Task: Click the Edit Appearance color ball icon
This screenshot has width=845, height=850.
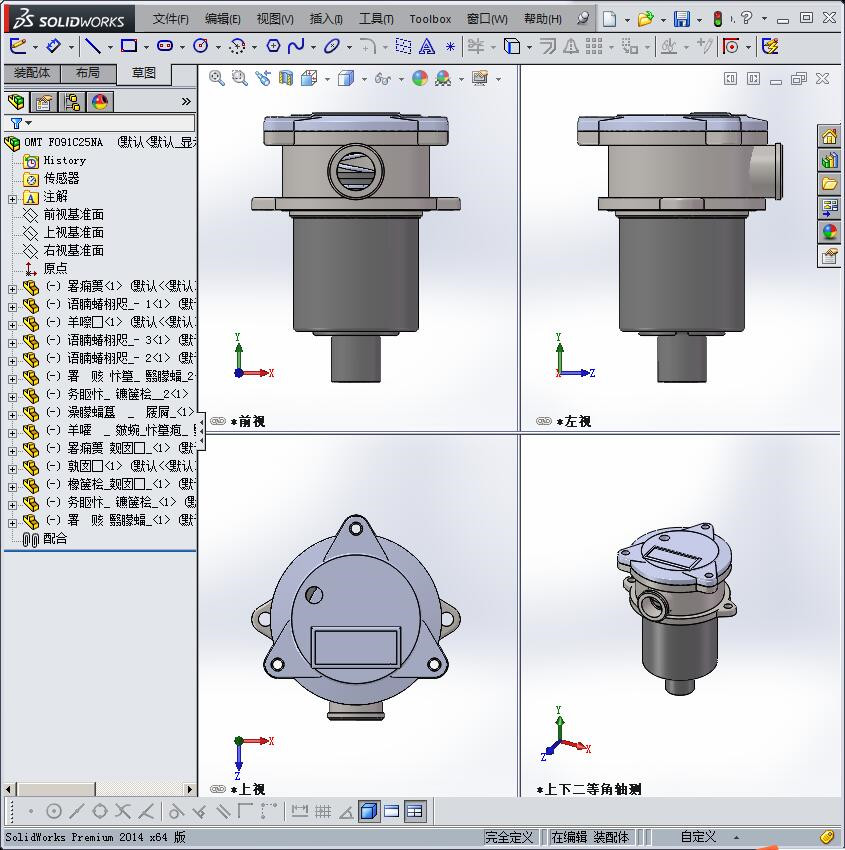Action: coord(420,78)
